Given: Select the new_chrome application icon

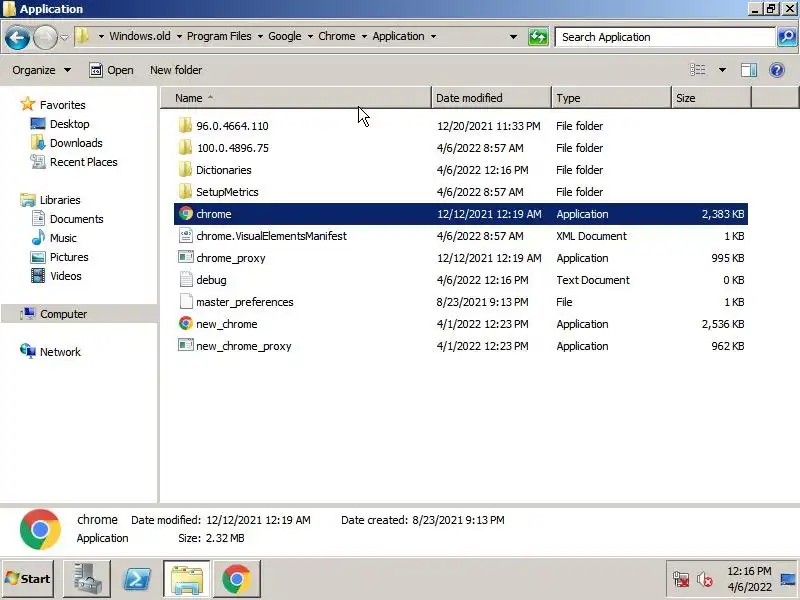Looking at the screenshot, I should coord(186,323).
